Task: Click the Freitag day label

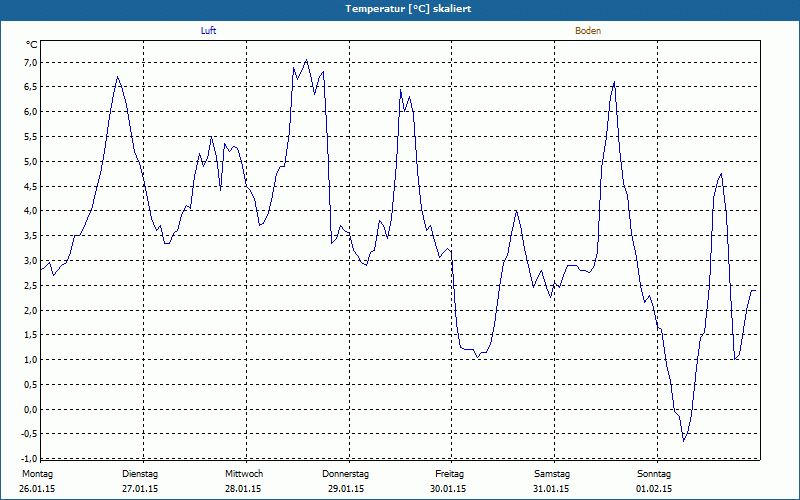Action: point(449,474)
